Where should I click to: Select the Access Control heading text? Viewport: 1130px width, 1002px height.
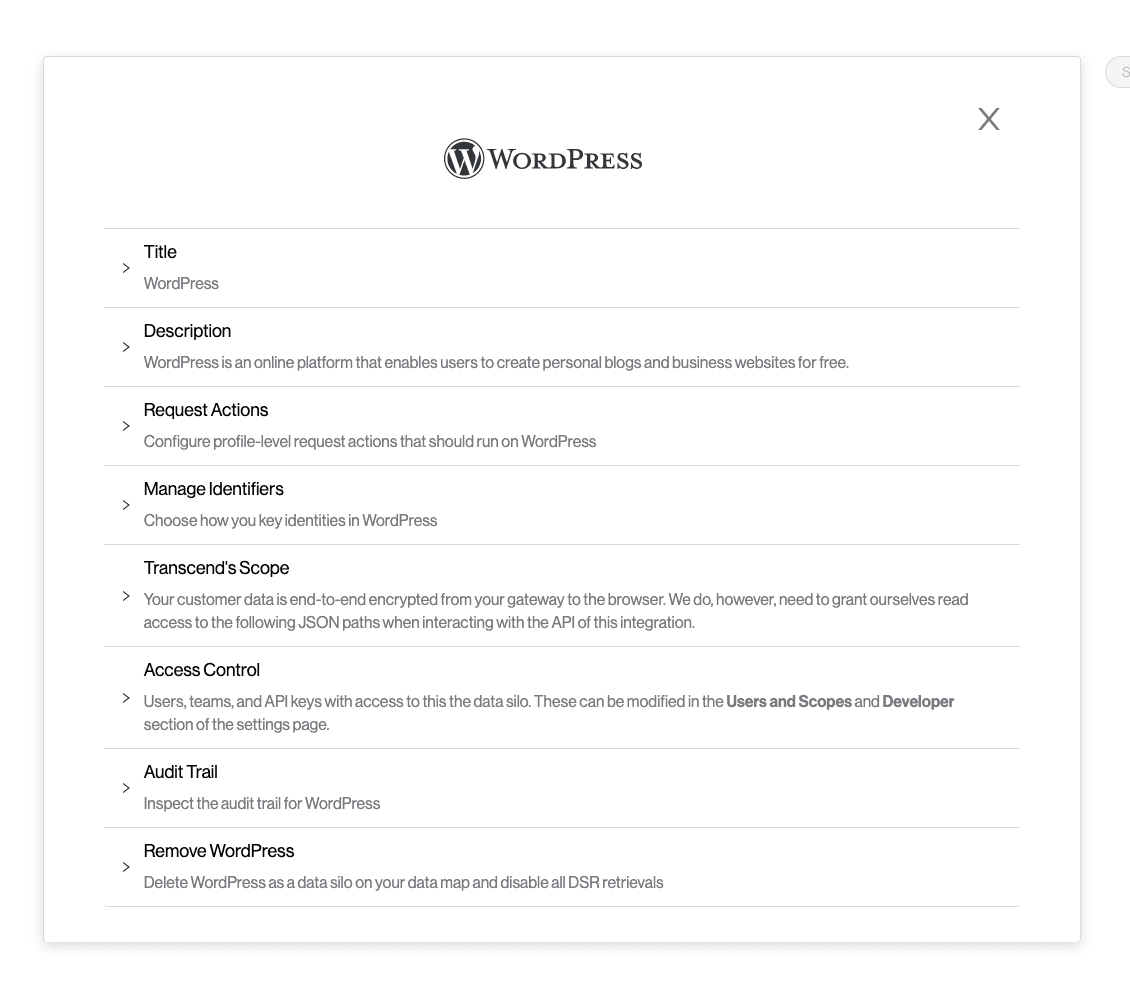pyautogui.click(x=201, y=670)
